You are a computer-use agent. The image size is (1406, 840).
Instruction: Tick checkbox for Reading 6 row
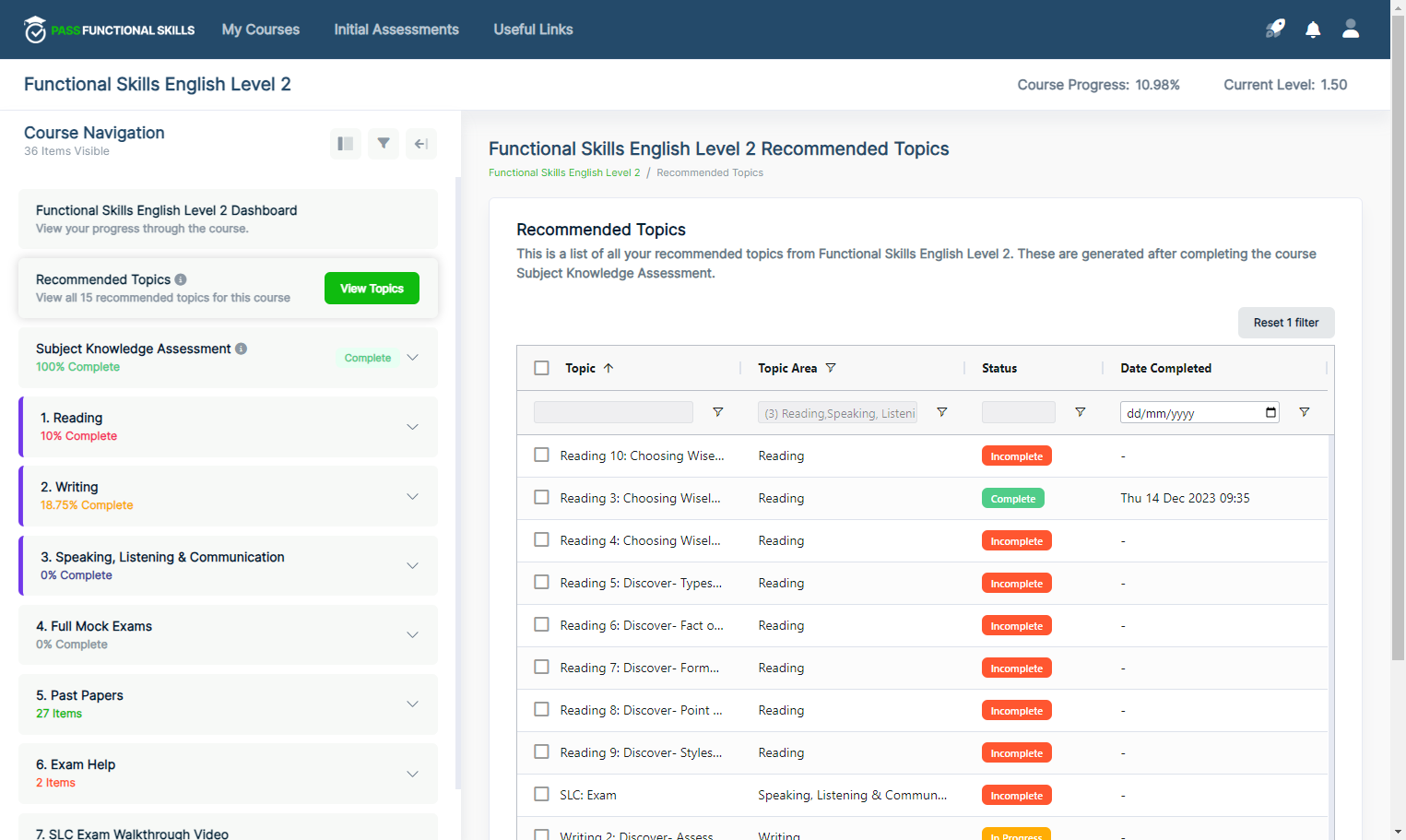click(x=542, y=624)
